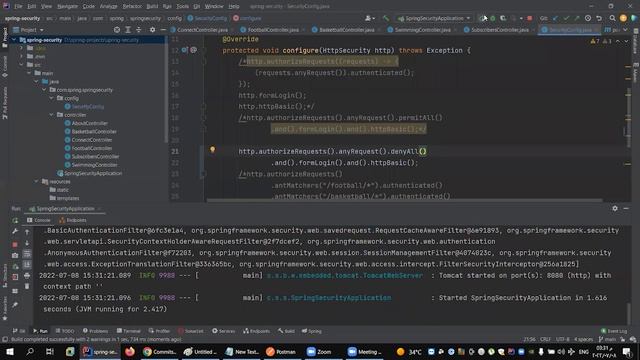Open the Zoom app in taskbar

tap(319, 351)
